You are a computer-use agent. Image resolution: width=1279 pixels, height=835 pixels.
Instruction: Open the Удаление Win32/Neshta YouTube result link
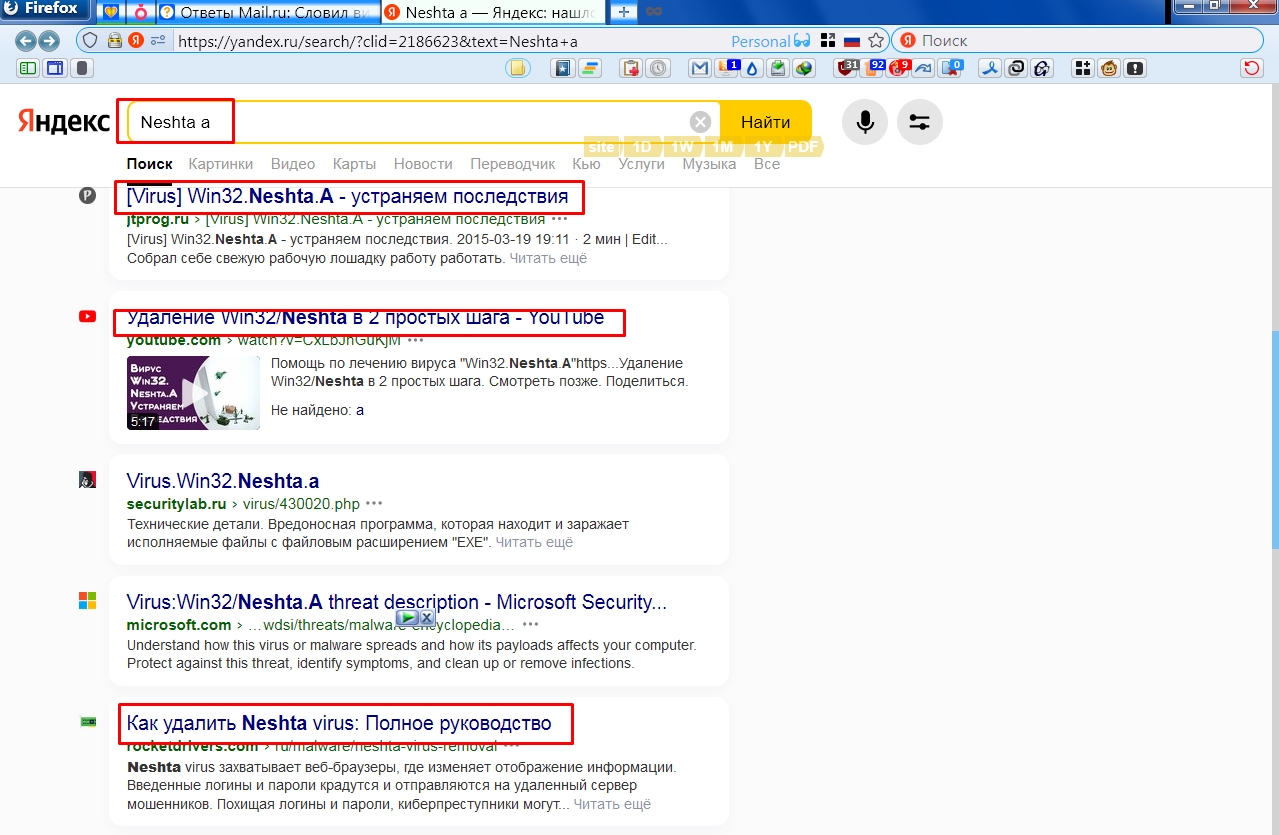pyautogui.click(x=365, y=318)
